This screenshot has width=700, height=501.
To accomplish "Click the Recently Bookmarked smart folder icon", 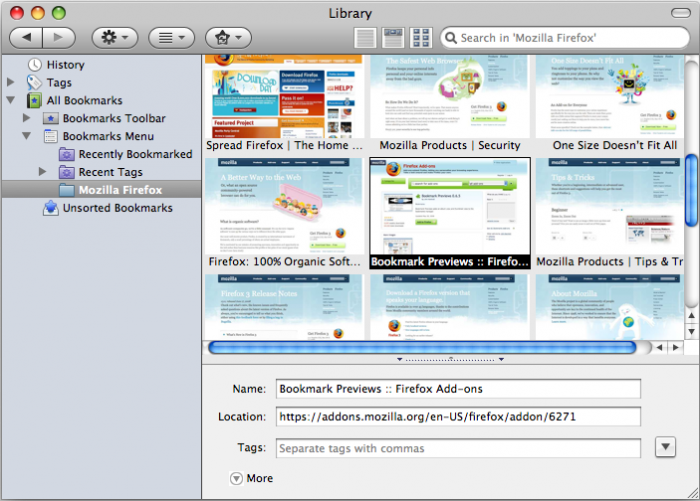I will pyautogui.click(x=67, y=154).
